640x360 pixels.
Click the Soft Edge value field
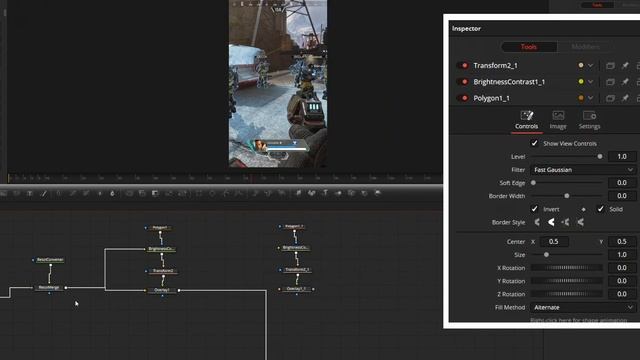(x=622, y=183)
